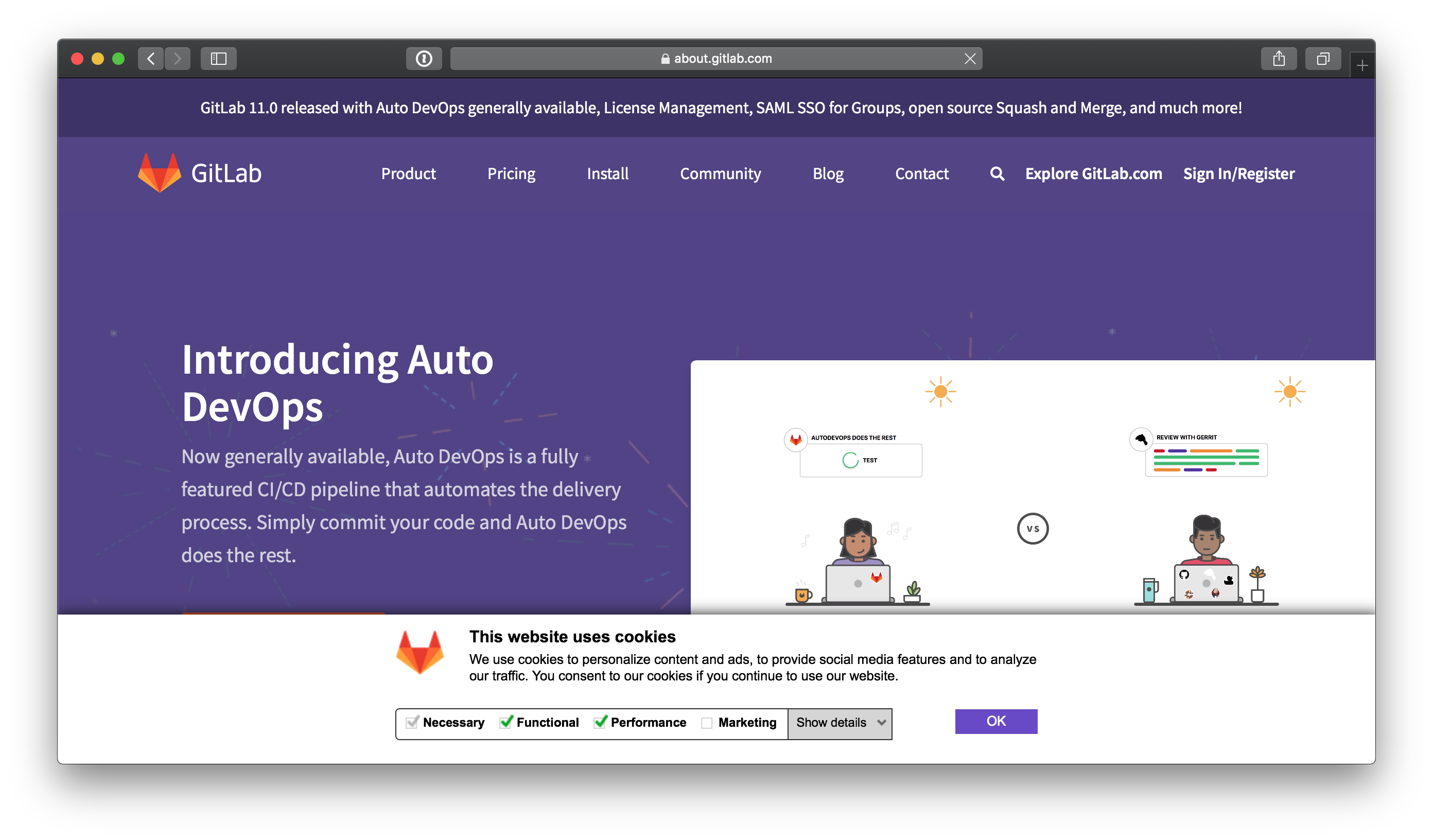1433x840 pixels.
Task: Click the Review with Gerrit code card
Action: tap(1205, 460)
